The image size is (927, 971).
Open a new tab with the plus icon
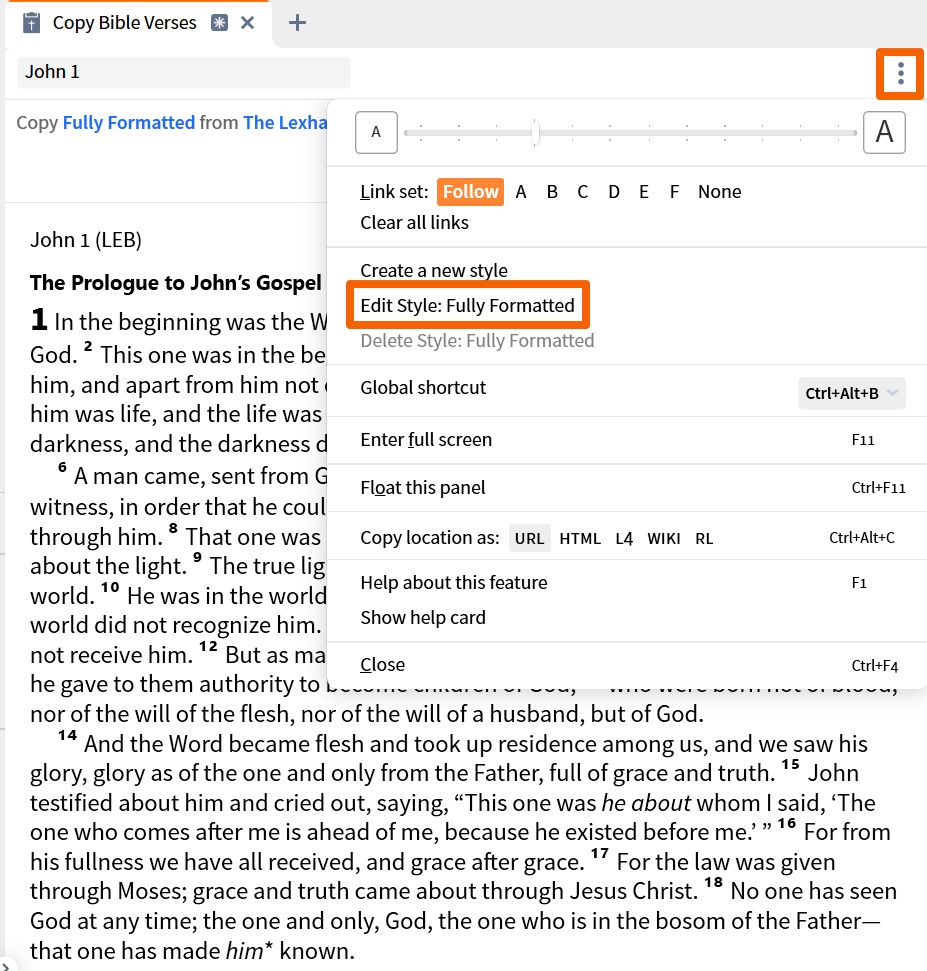pos(297,23)
